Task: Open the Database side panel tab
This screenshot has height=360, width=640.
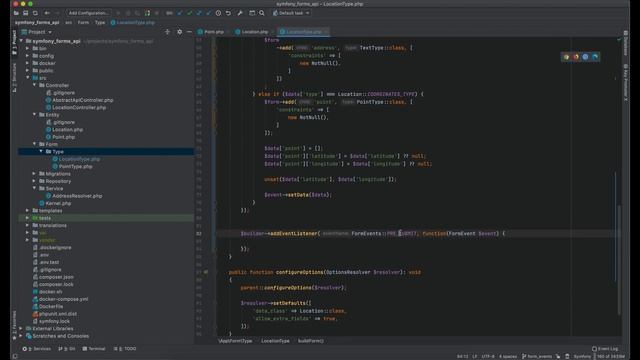Action: tap(625, 43)
